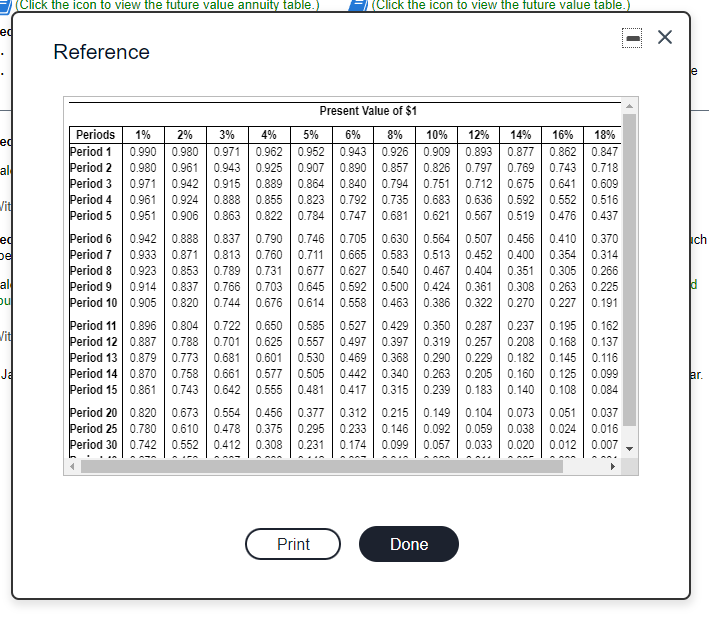The image size is (709, 623).
Task: Click the 12% column header
Action: [478, 135]
